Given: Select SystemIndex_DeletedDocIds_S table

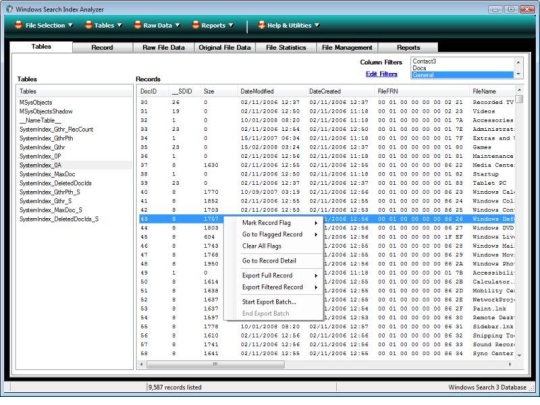Looking at the screenshot, I should pyautogui.click(x=59, y=219).
